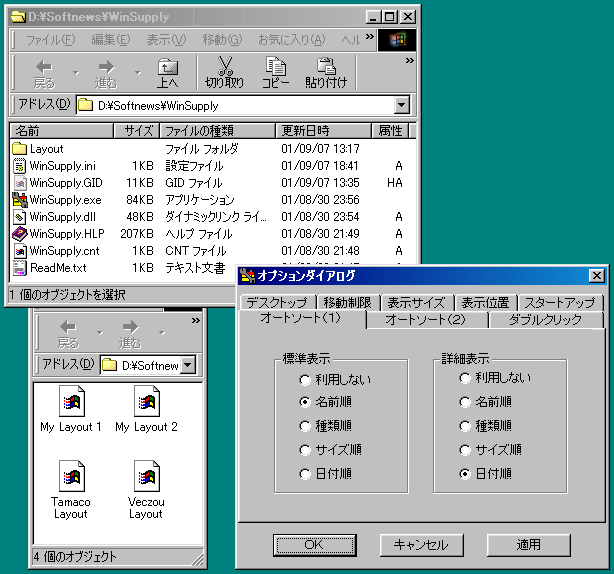614x574 pixels.
Task: Click Back (戻る) arrow in the lower Explorer window
Action: pos(68,327)
